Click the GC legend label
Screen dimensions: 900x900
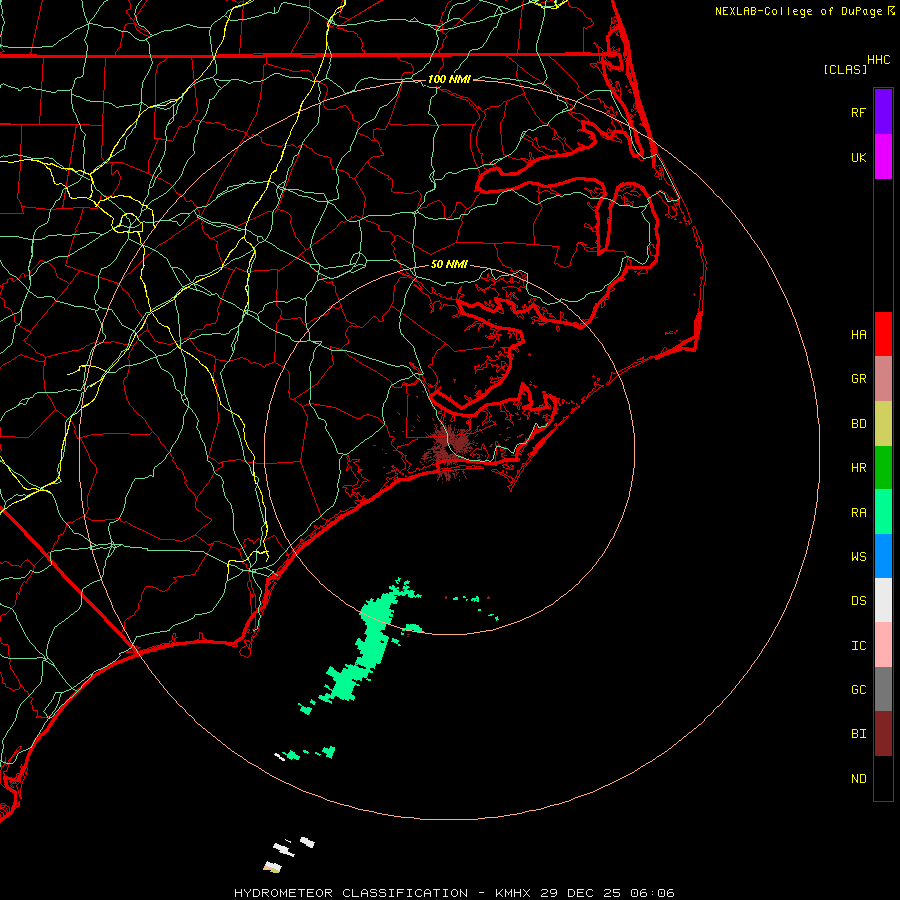click(858, 690)
